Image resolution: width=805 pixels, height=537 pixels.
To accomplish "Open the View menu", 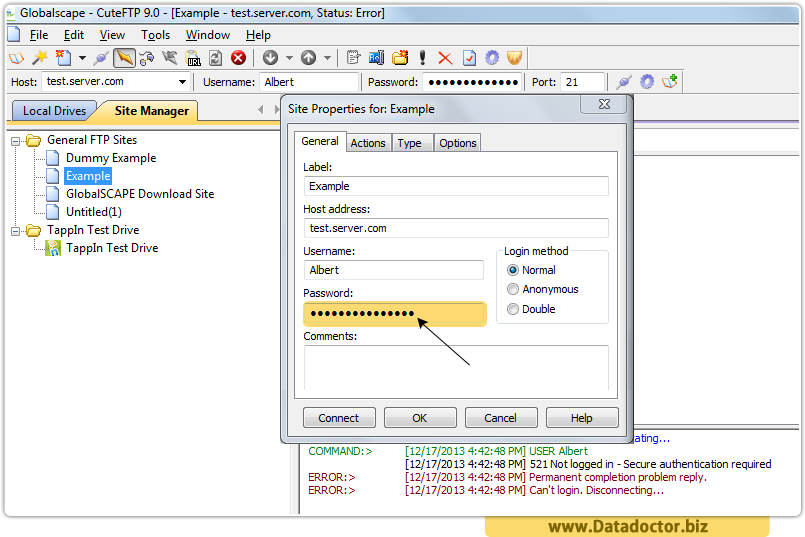I will pos(112,35).
